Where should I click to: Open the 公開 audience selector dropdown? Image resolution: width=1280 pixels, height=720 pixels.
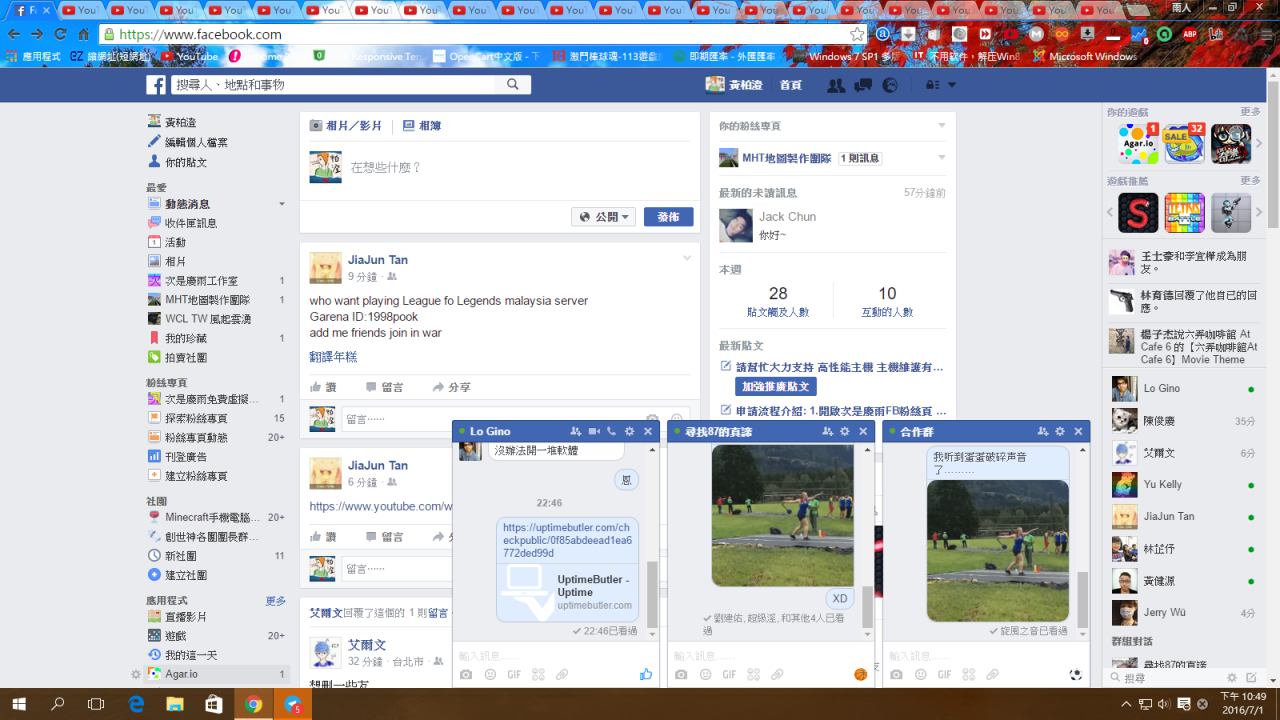click(604, 217)
